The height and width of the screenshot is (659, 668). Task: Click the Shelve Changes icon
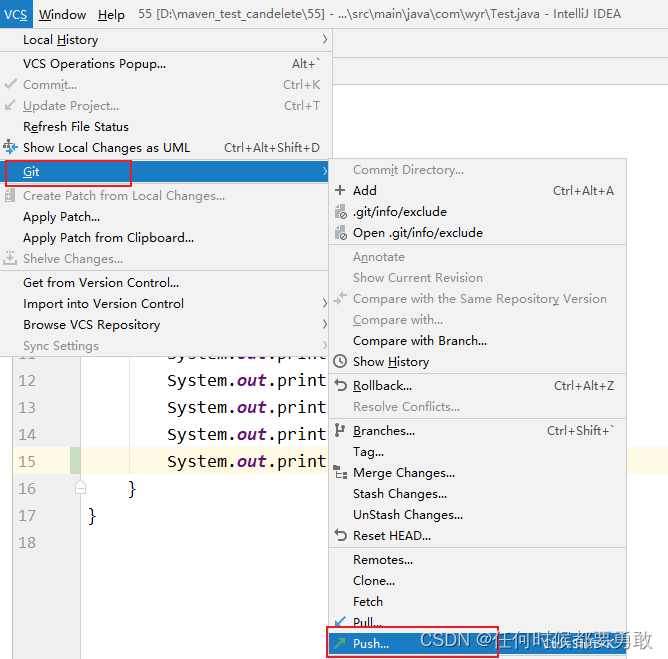[x=10, y=258]
